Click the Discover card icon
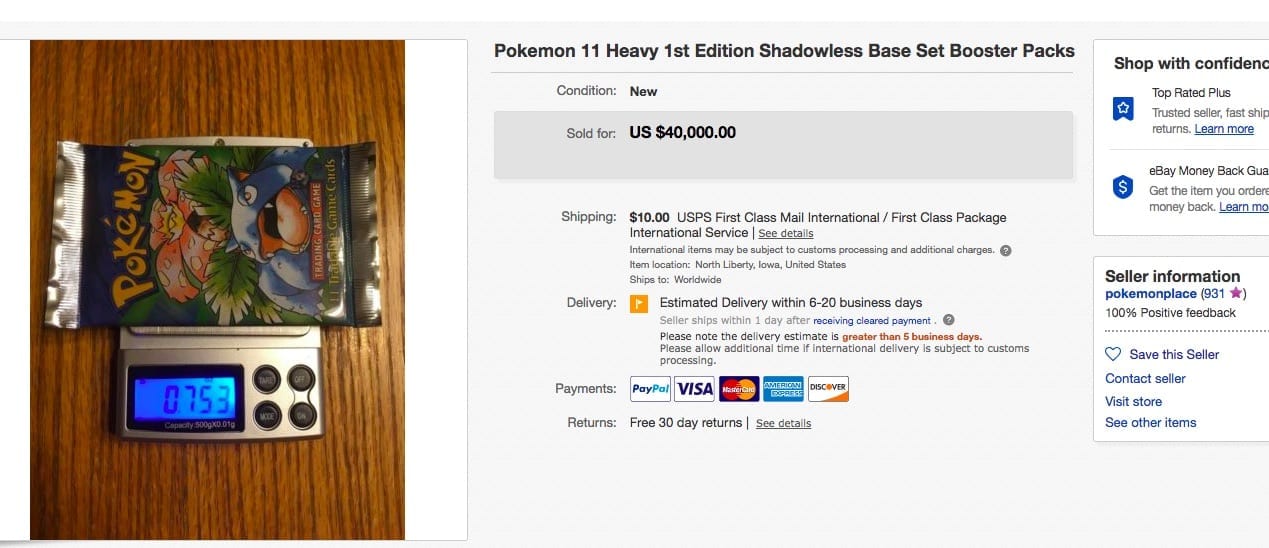This screenshot has width=1269, height=548. click(828, 389)
